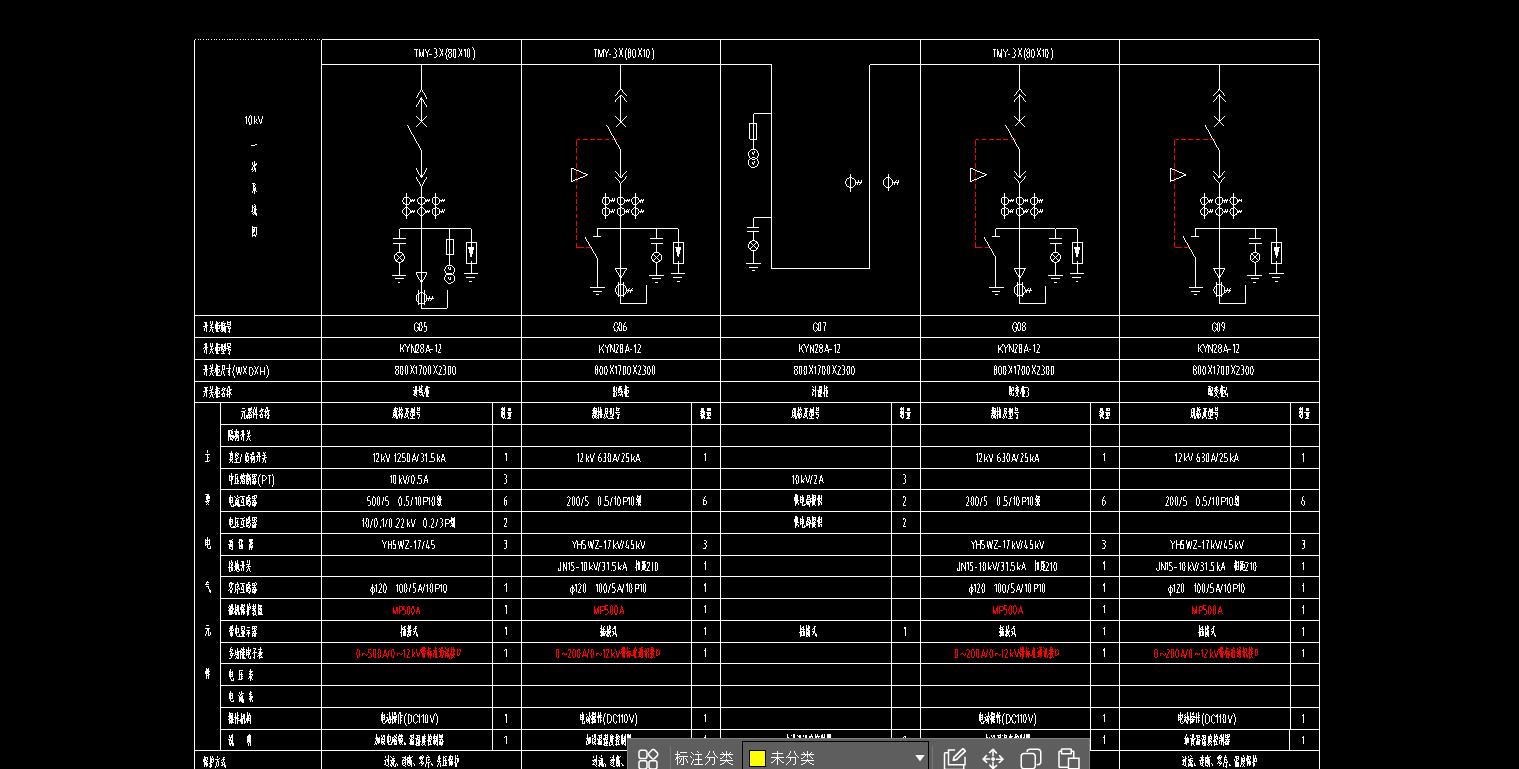
Task: Click the 10/0.1/0.22kV 0.2/3P cell
Action: (408, 523)
